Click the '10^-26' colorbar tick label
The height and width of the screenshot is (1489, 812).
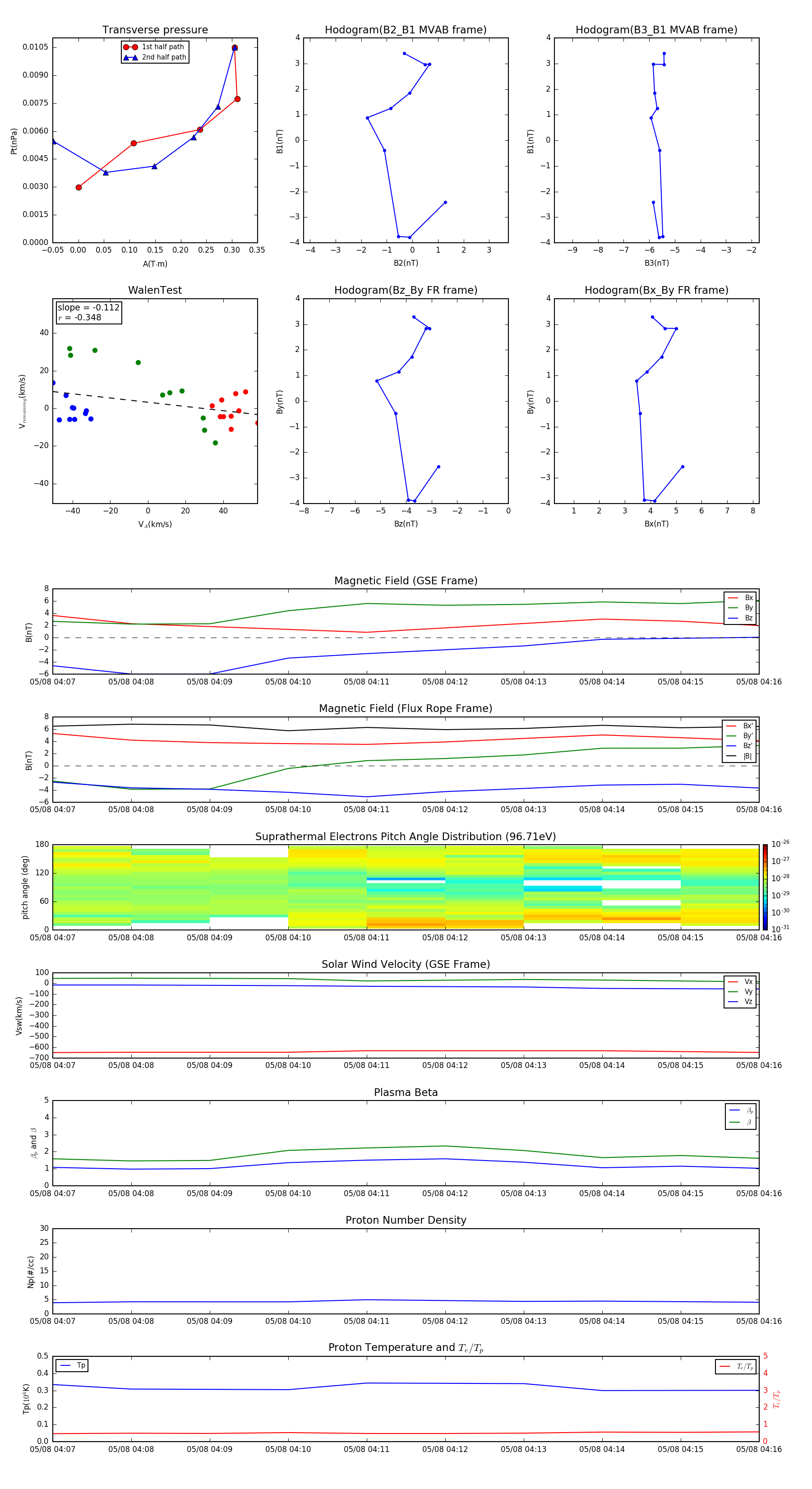coord(780,844)
